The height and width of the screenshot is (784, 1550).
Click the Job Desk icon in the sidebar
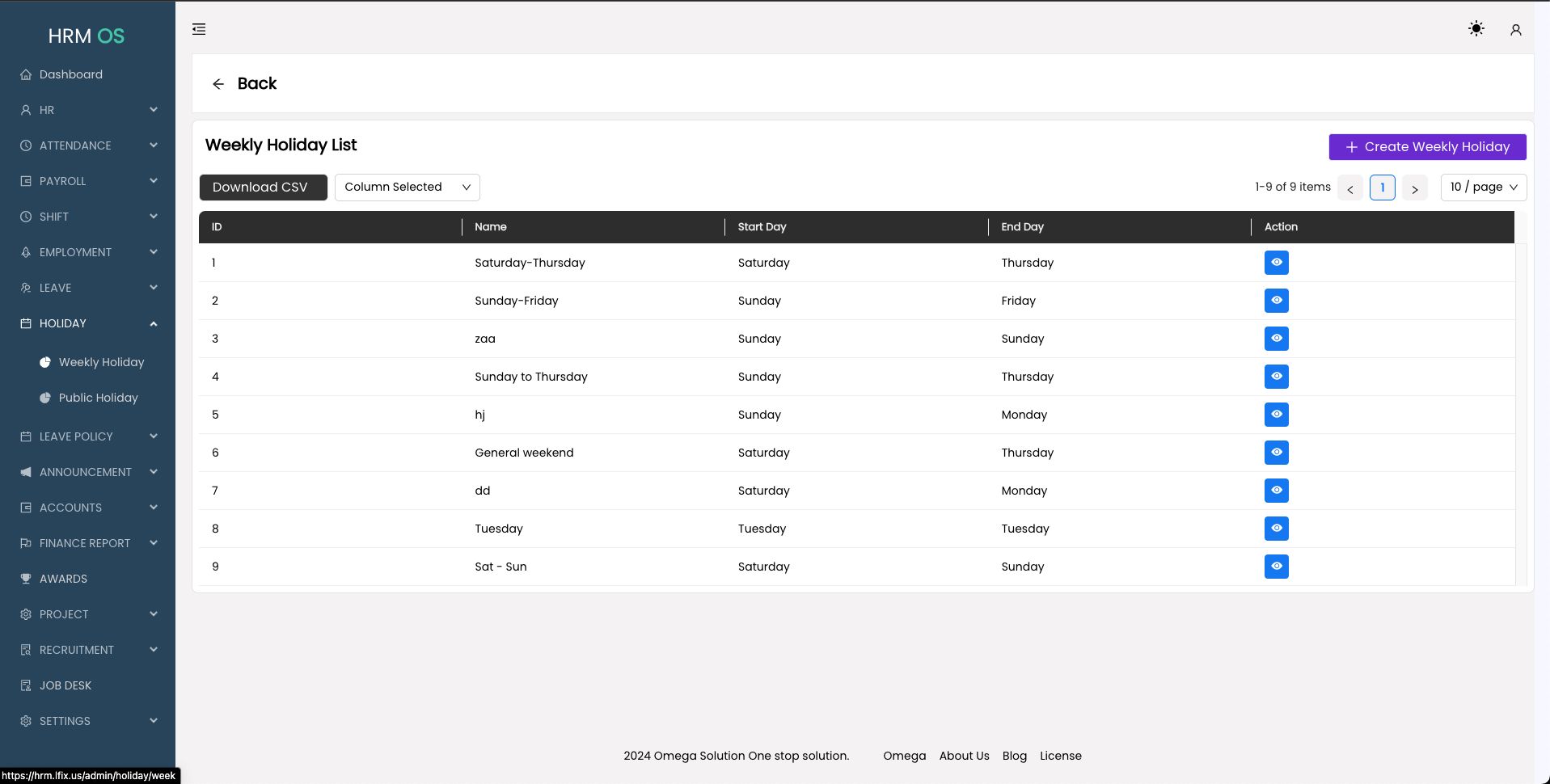click(x=26, y=685)
